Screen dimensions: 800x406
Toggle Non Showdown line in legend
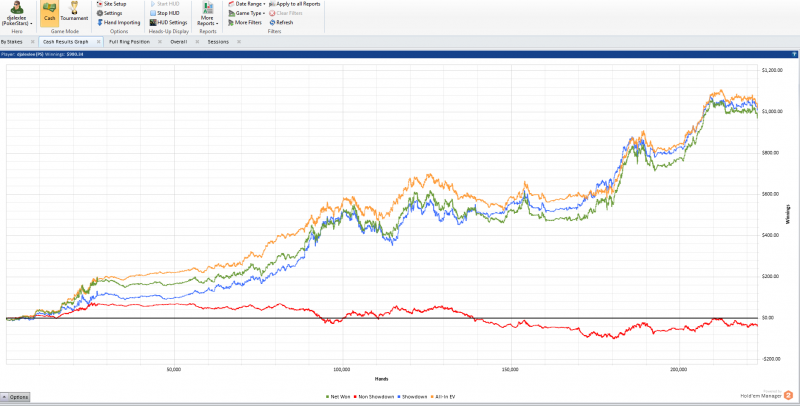(x=376, y=396)
